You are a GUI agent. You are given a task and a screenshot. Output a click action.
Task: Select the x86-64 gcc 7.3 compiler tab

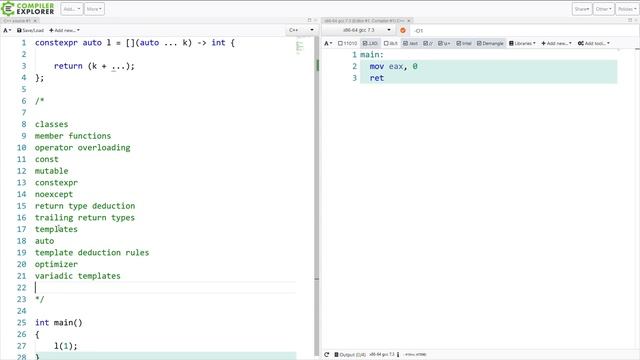364,20
